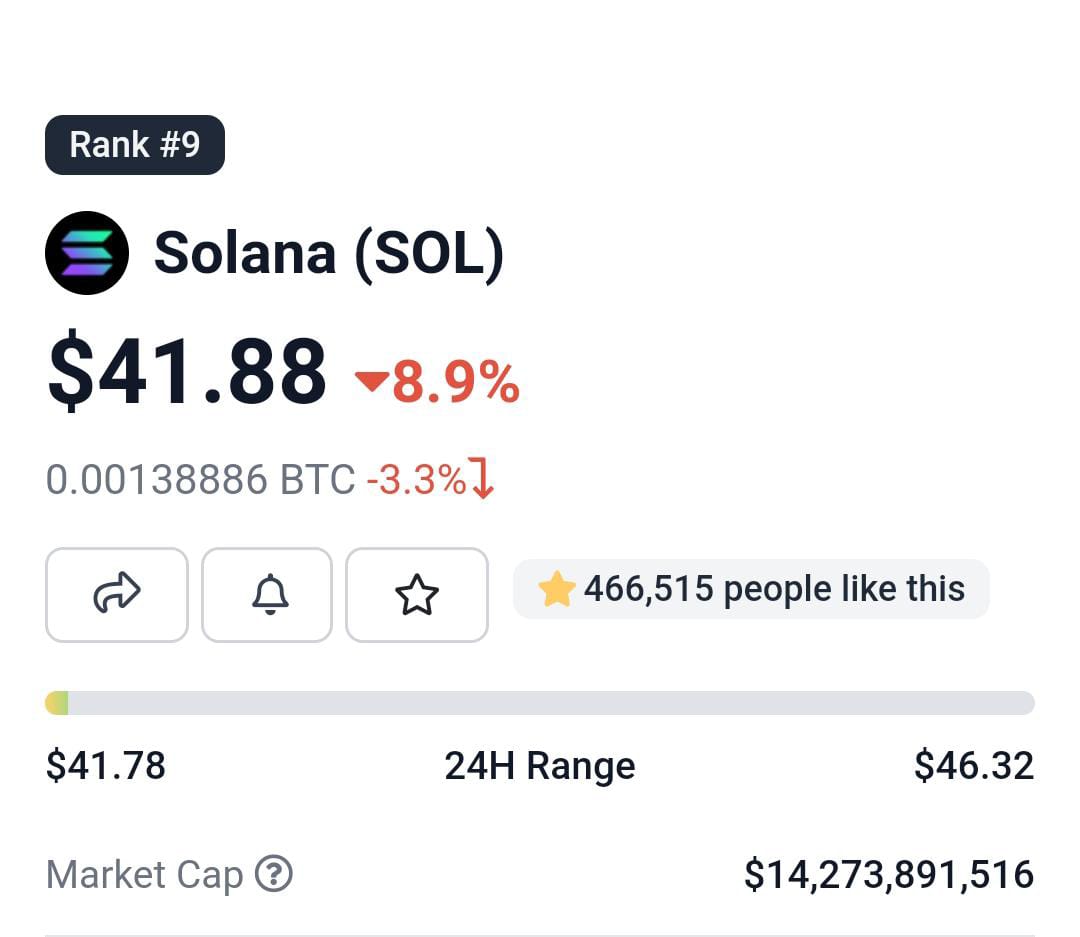Click the Solana logo icon

87,253
